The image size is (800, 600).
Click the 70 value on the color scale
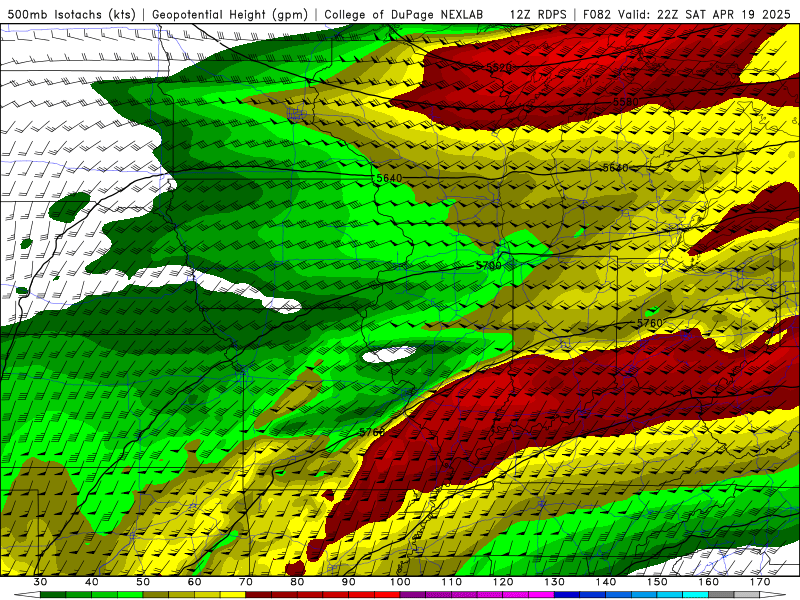[246, 582]
